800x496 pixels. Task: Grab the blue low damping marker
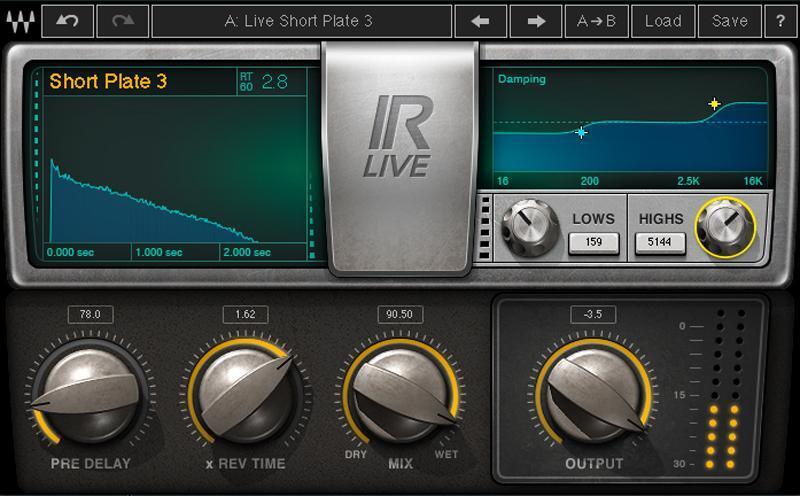pos(581,133)
